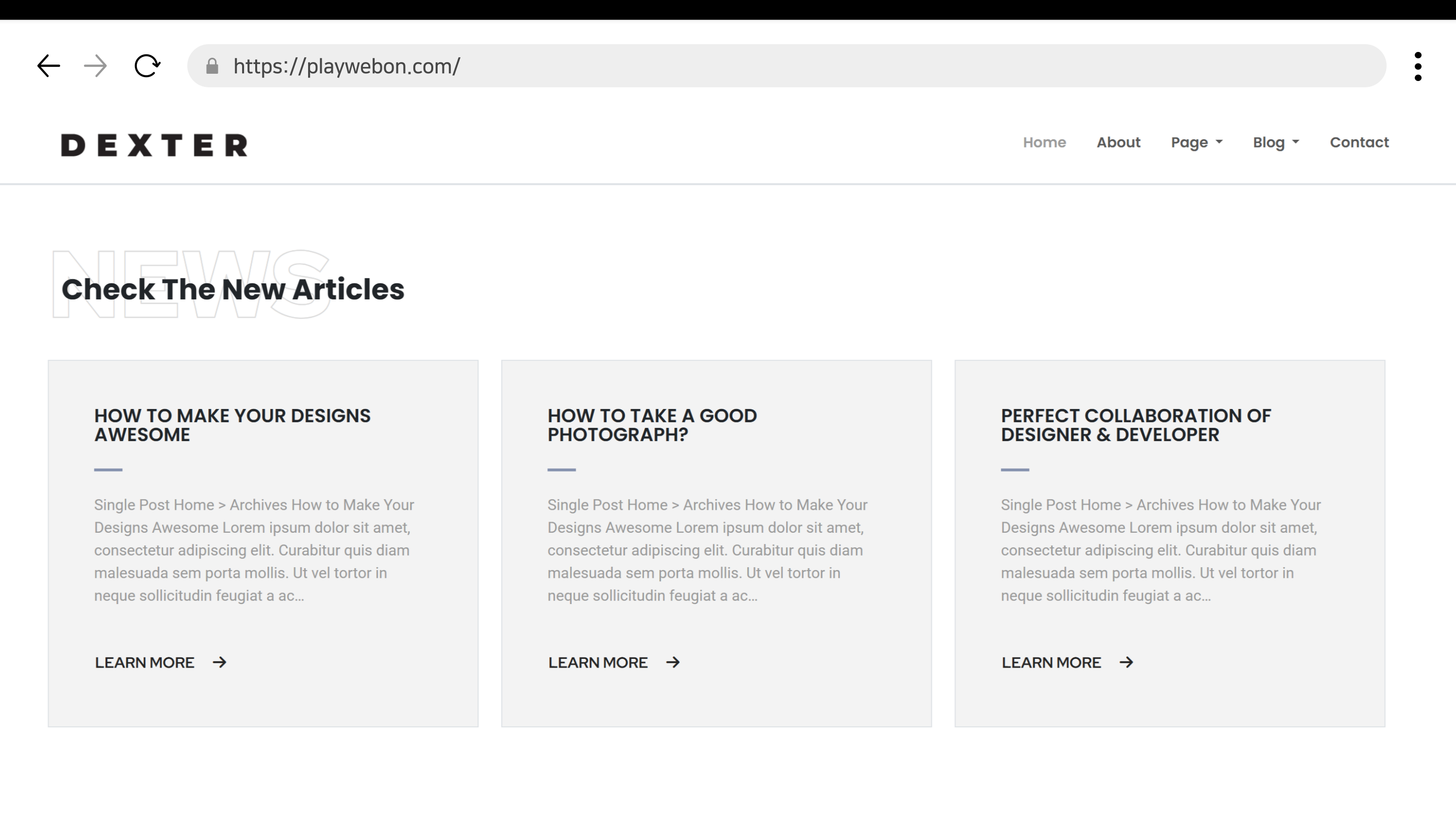
Task: Open the Contact nav item
Action: [1359, 143]
